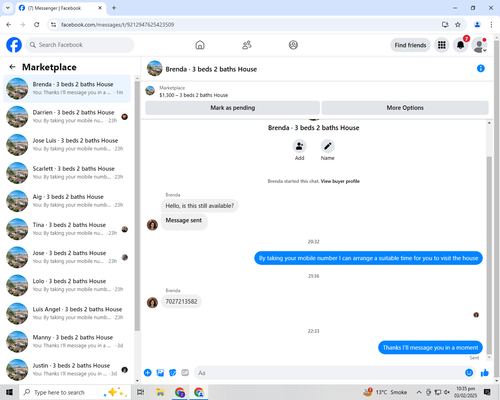Click the Find friends button
500x400 pixels.
410,45
